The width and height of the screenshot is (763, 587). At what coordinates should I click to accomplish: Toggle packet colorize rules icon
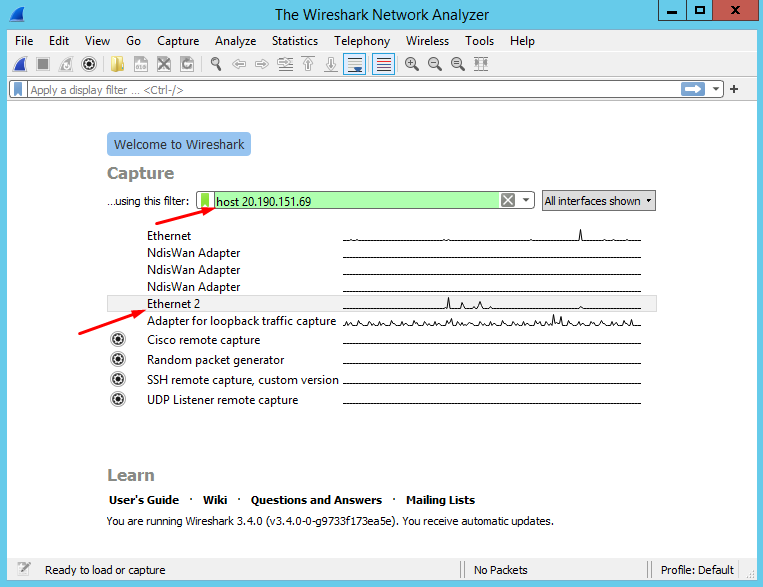(x=383, y=64)
